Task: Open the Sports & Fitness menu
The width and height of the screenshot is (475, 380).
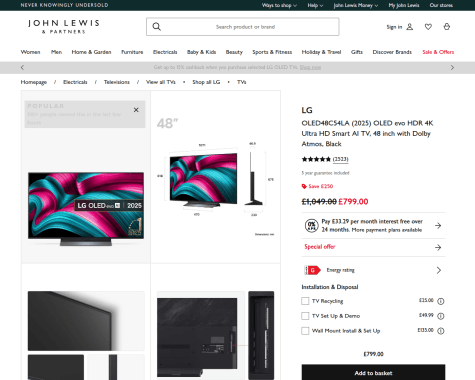Action: pyautogui.click(x=272, y=52)
